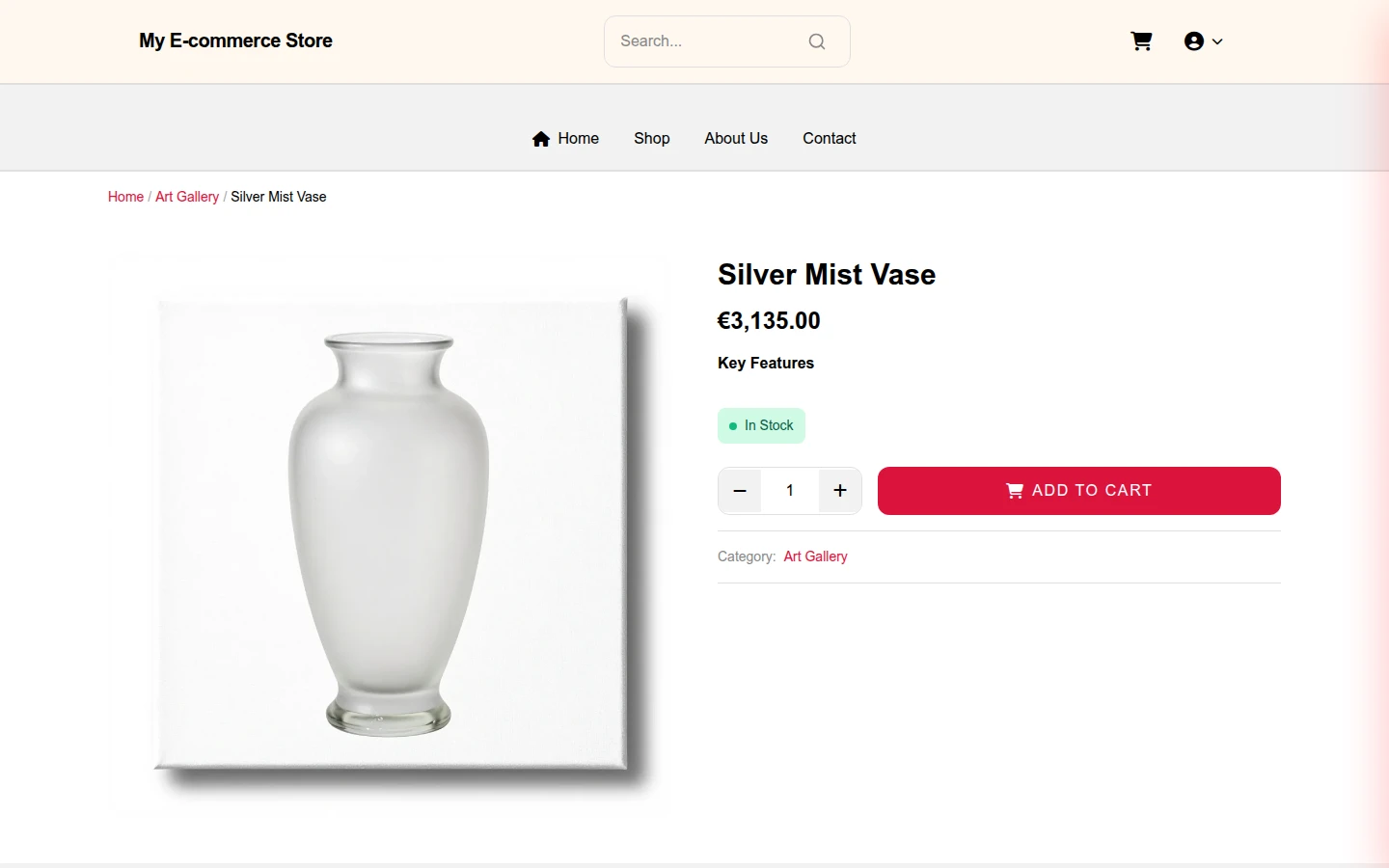Open the Art Gallery category link
The height and width of the screenshot is (868, 1389).
pyautogui.click(x=816, y=556)
